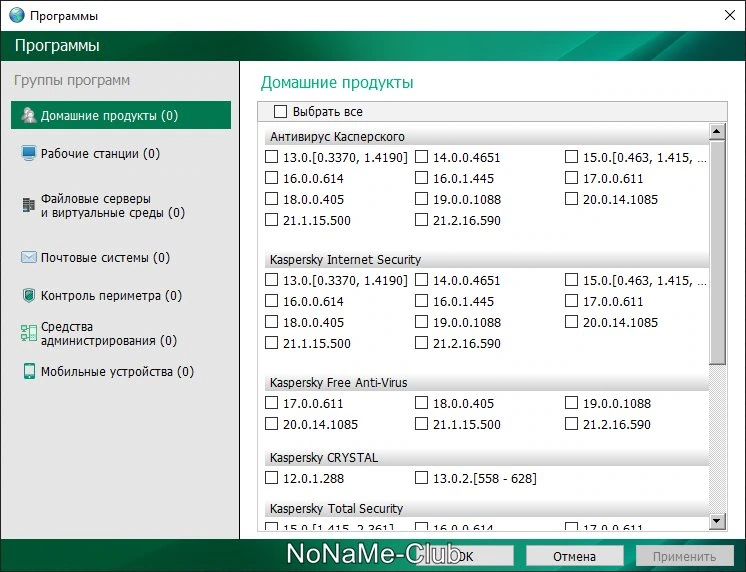Click the Kaspersky Total Security section header

(x=487, y=508)
